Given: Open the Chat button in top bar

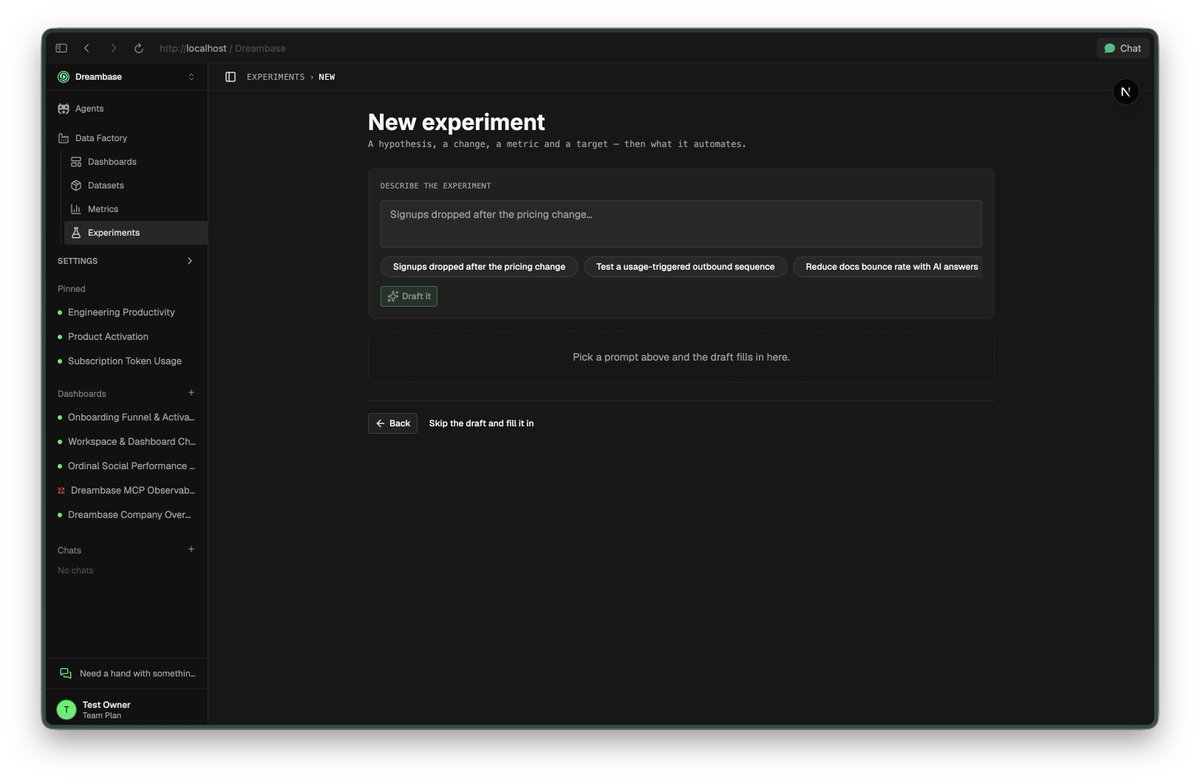Looking at the screenshot, I should click(x=1123, y=48).
